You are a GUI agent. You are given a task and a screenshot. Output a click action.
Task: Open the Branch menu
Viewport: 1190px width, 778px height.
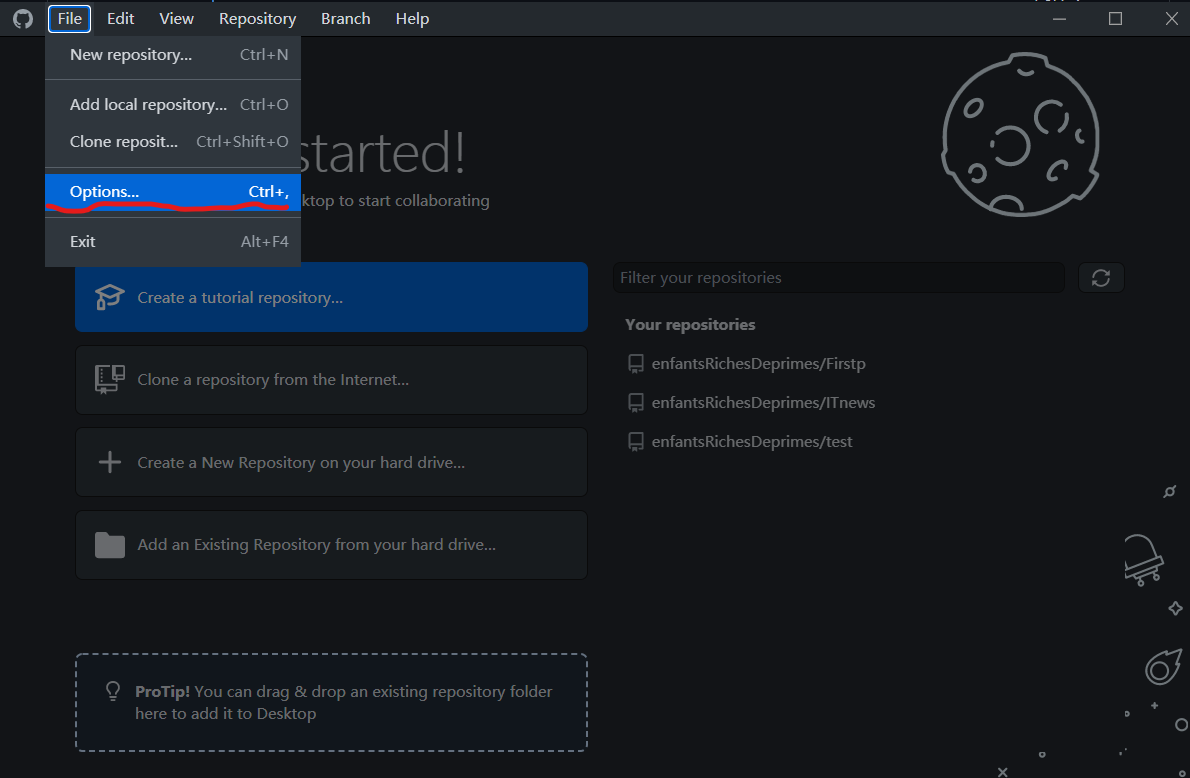tap(345, 18)
